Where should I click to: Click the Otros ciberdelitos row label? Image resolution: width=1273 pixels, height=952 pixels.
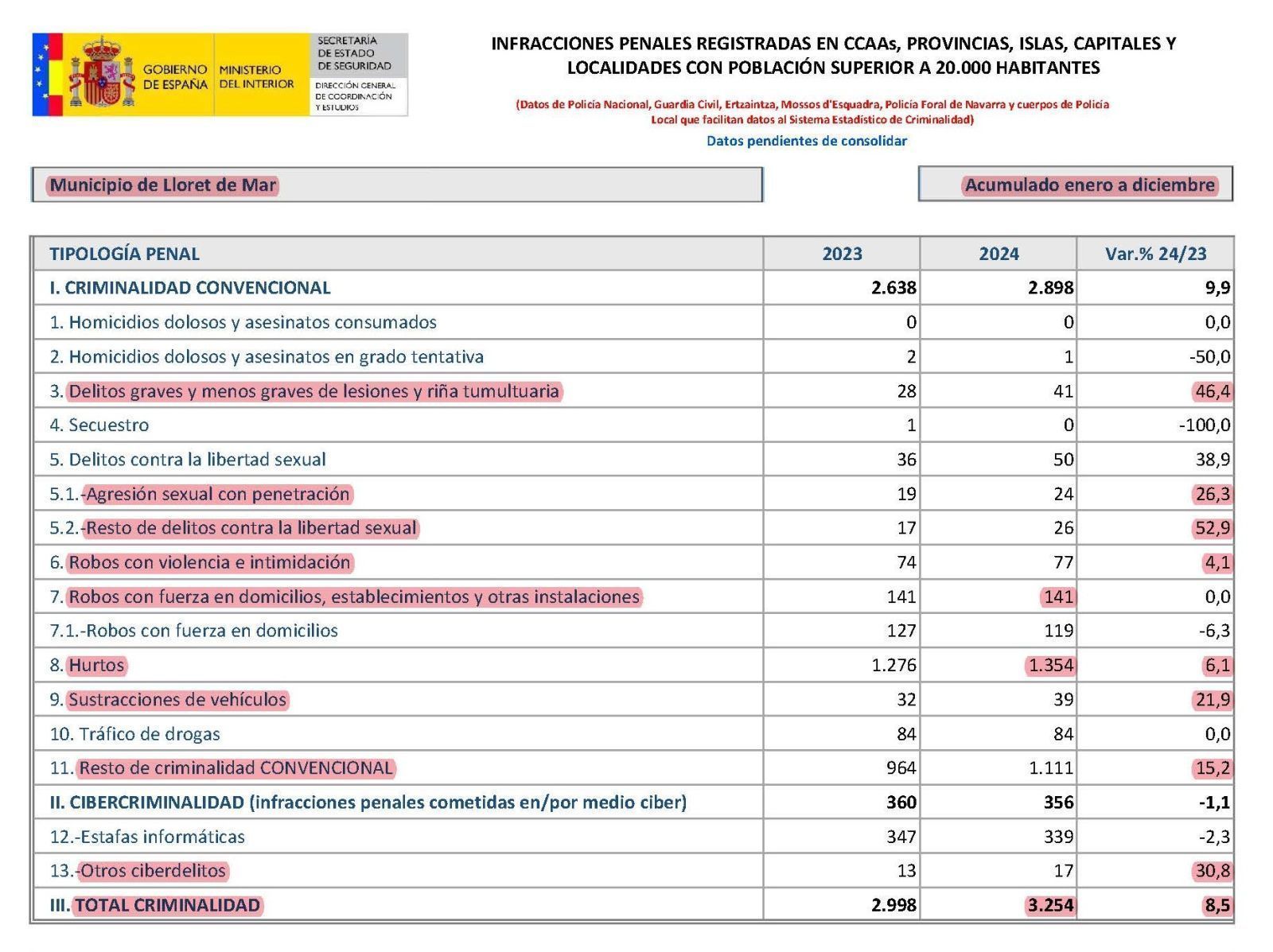(153, 871)
